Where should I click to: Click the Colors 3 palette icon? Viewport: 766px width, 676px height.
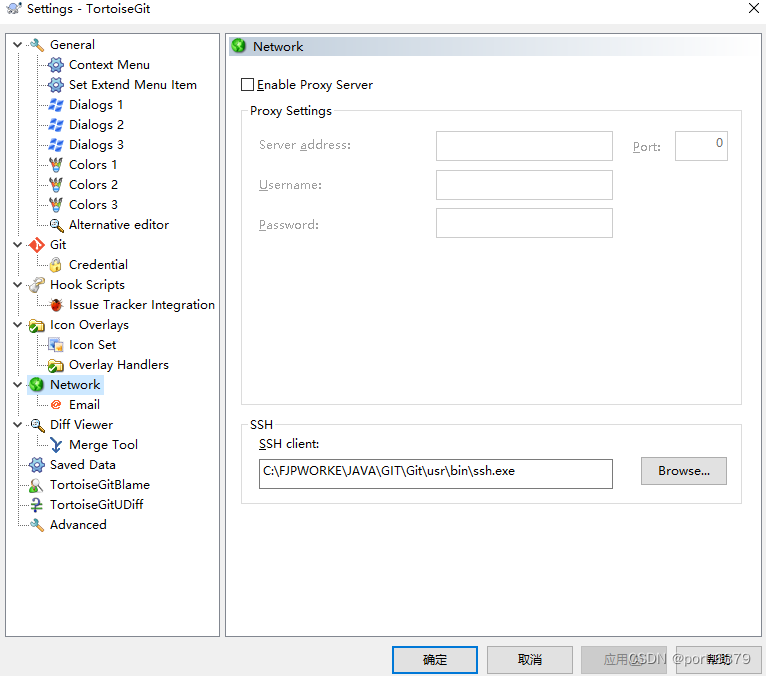pos(56,205)
